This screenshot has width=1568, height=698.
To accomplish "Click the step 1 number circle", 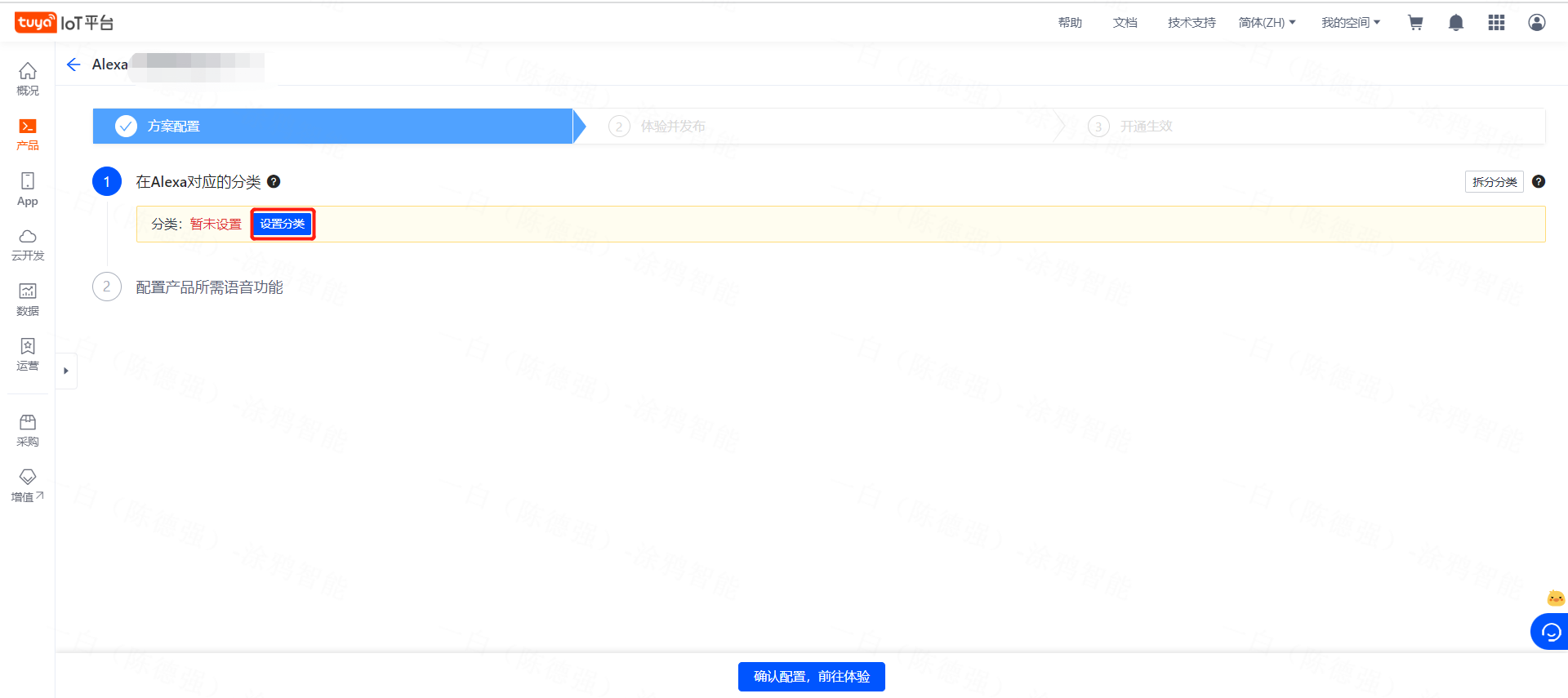I will tap(107, 181).
